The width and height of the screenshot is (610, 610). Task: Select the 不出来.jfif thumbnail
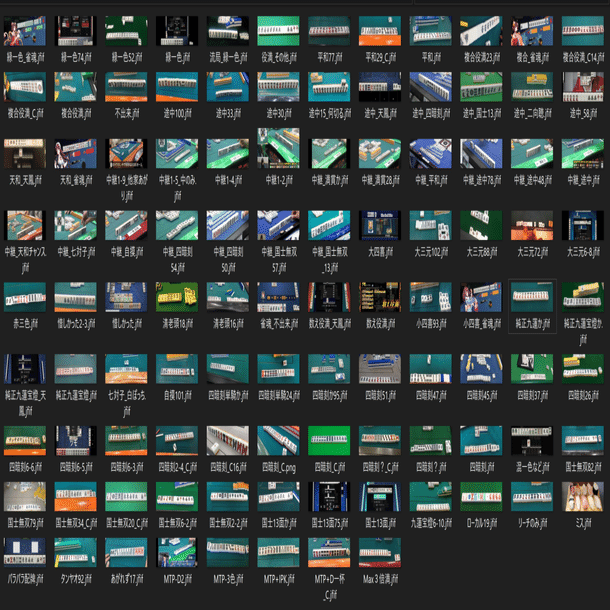point(126,87)
